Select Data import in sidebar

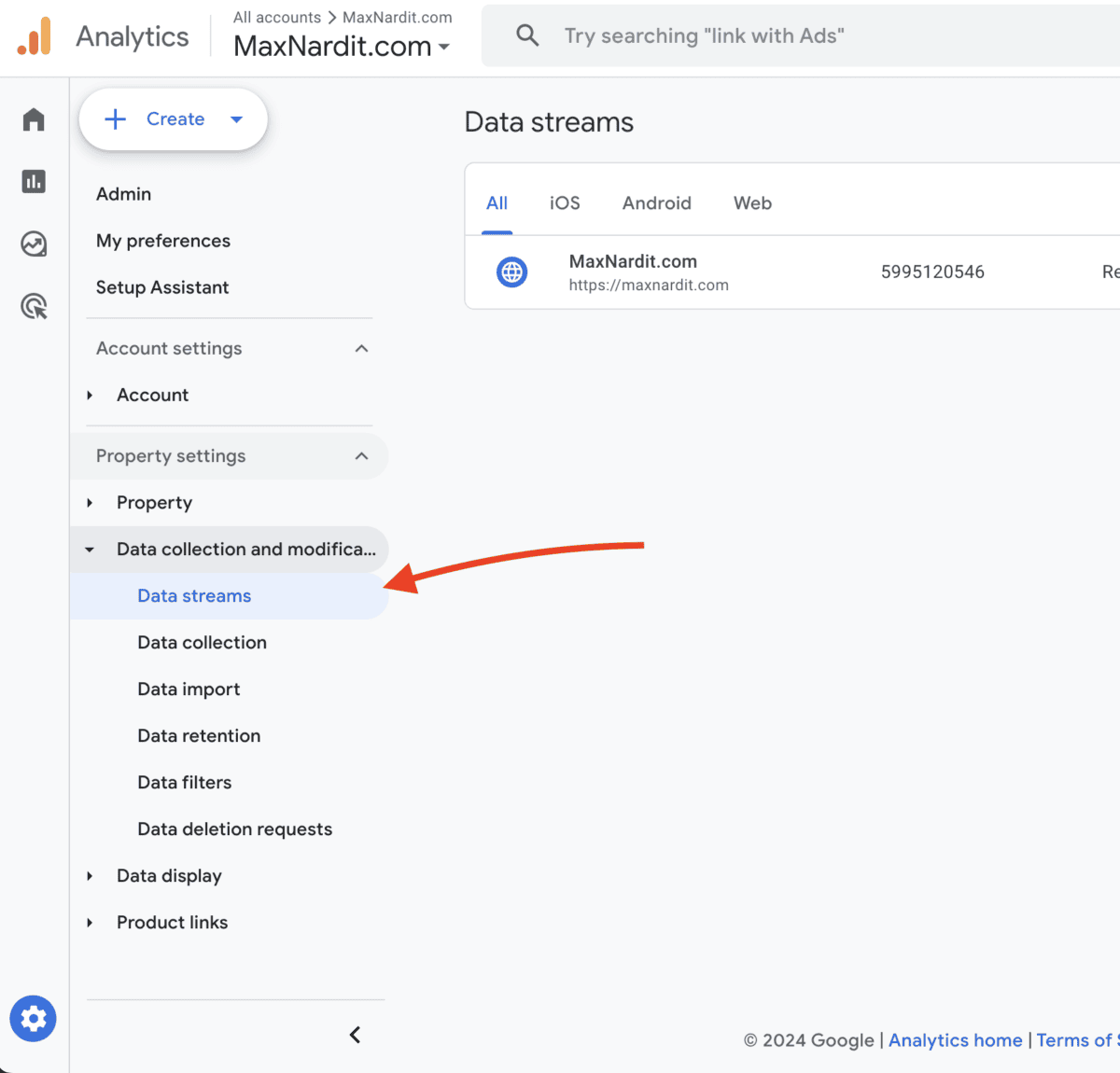189,690
